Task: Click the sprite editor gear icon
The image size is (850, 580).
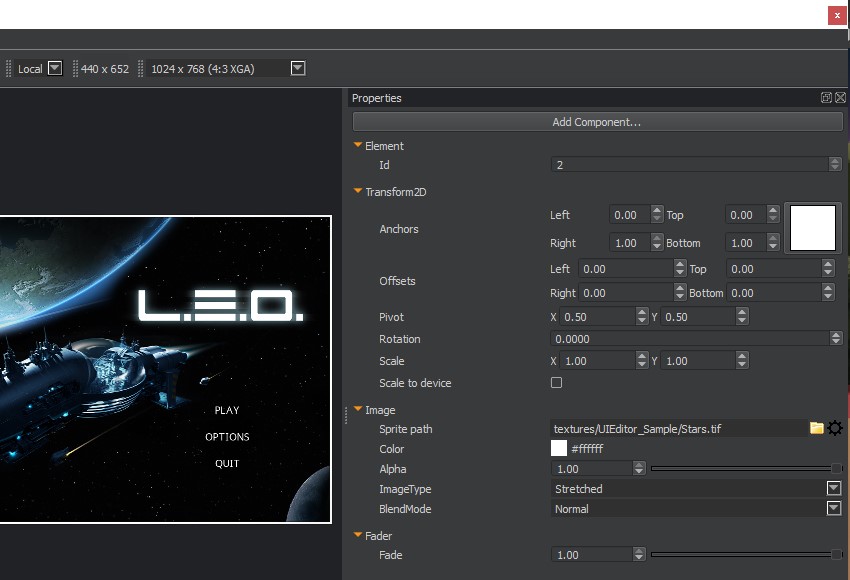Action: (x=835, y=428)
